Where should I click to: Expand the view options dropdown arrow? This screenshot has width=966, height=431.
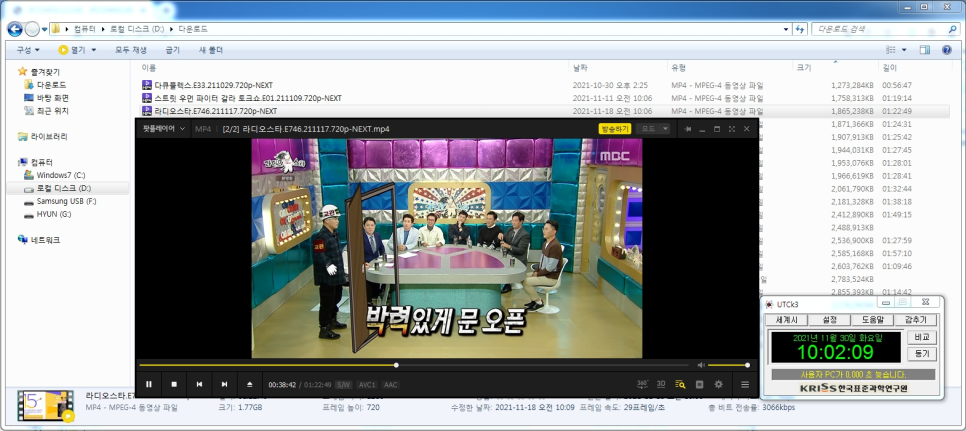[904, 50]
